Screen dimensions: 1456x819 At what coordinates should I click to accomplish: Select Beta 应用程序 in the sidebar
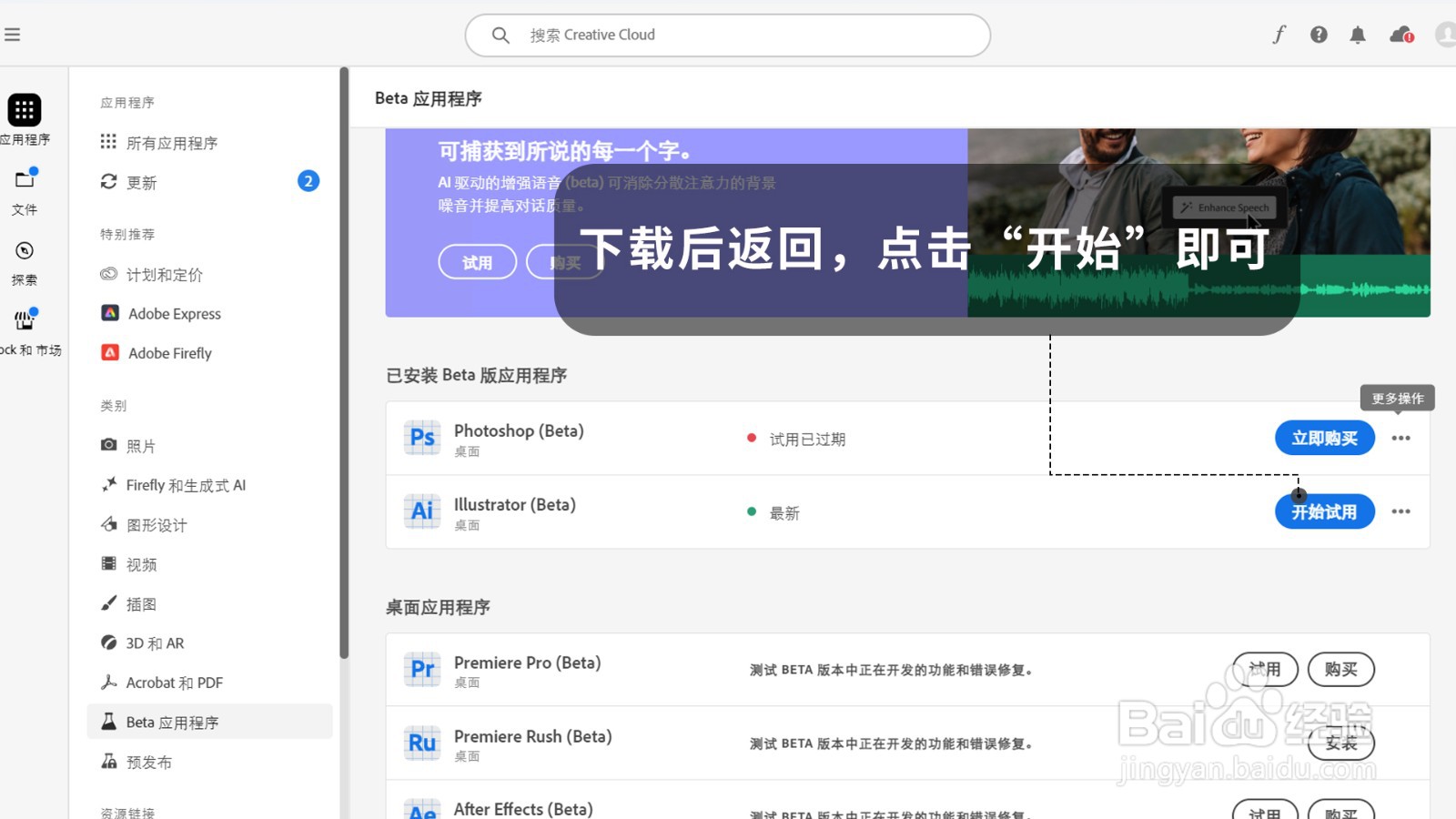[210, 722]
